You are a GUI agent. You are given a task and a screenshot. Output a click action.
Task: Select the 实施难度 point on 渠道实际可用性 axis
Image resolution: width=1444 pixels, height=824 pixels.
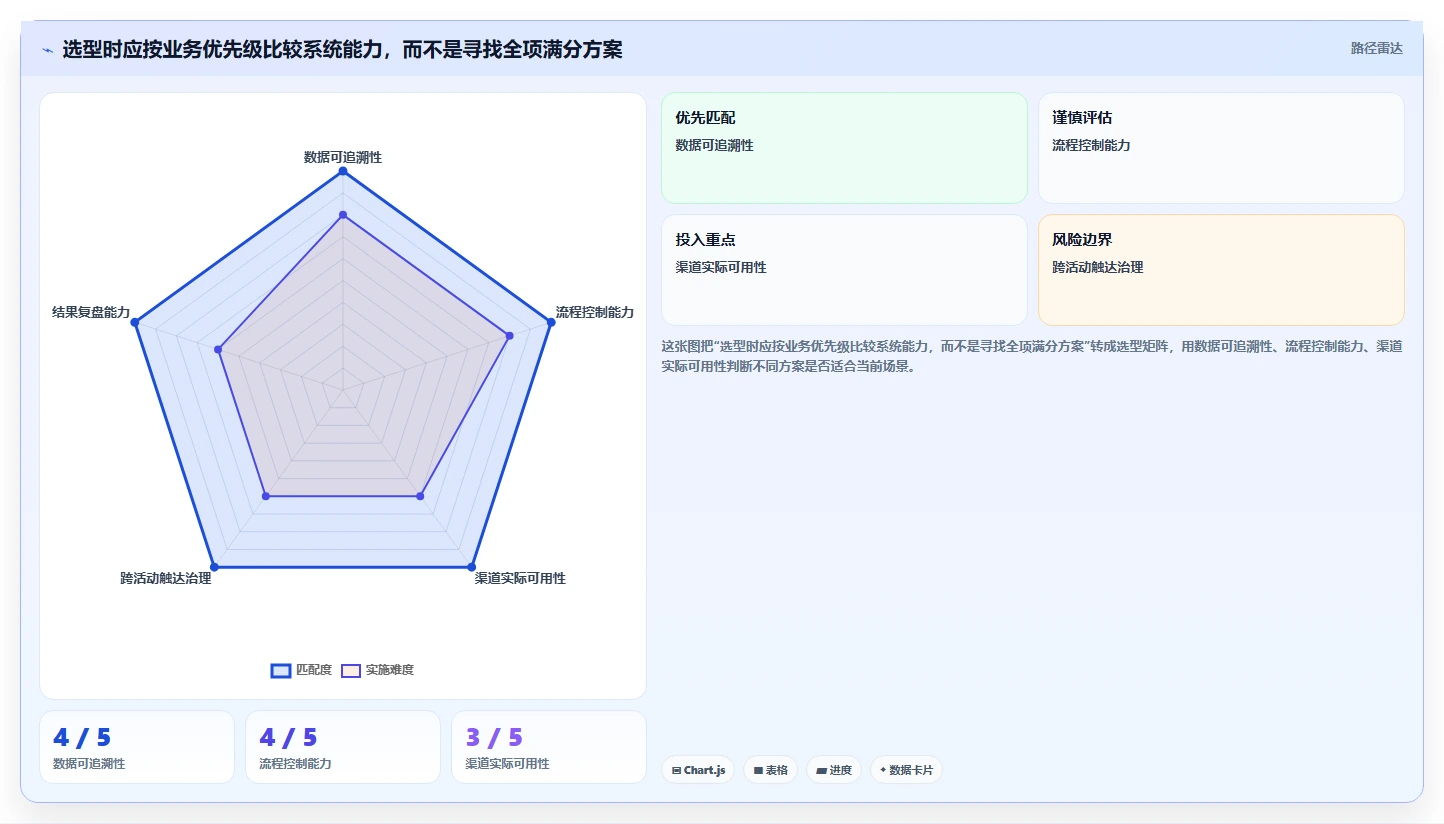420,496
